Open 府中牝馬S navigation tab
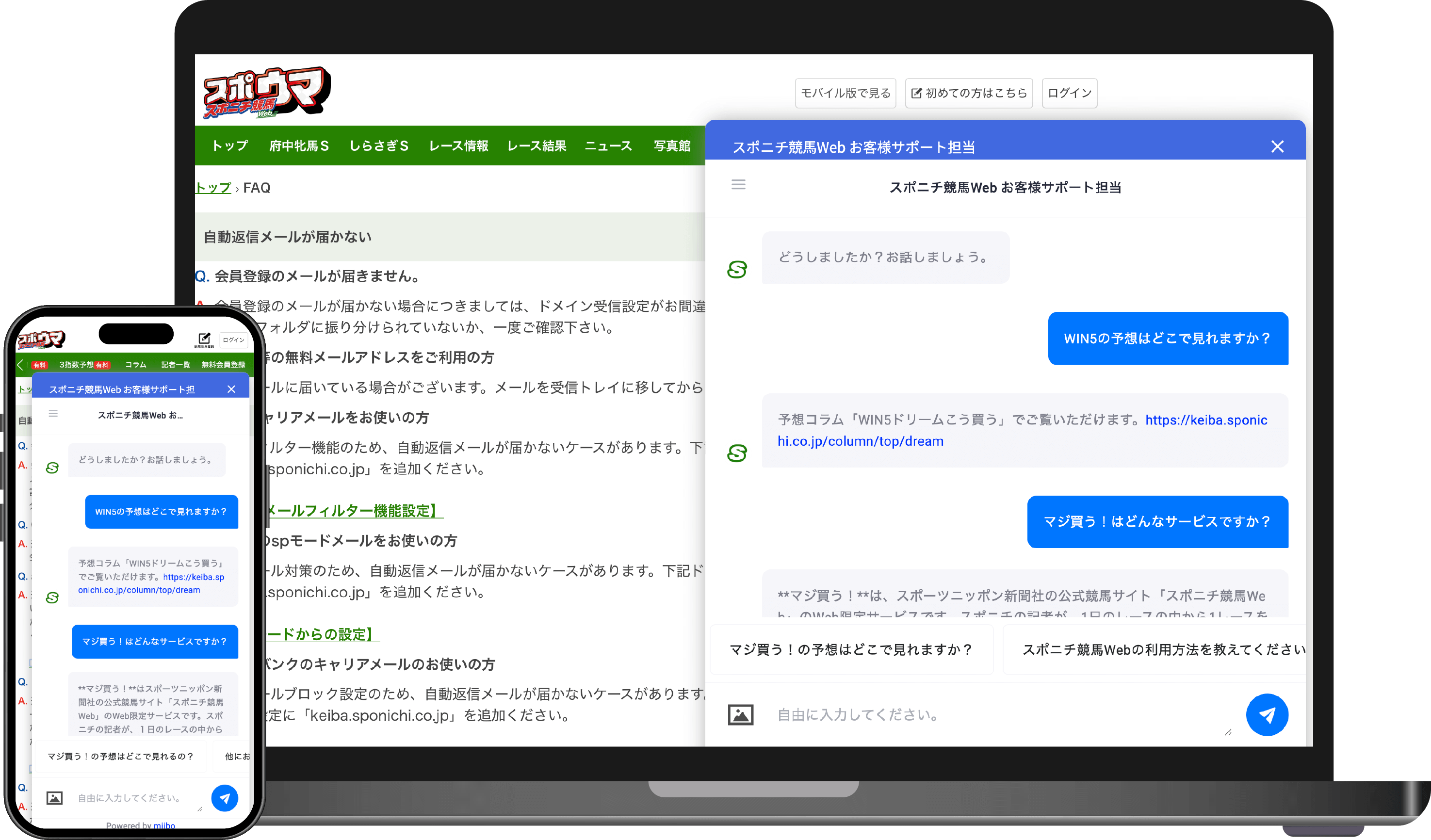The width and height of the screenshot is (1431, 840). tap(299, 146)
